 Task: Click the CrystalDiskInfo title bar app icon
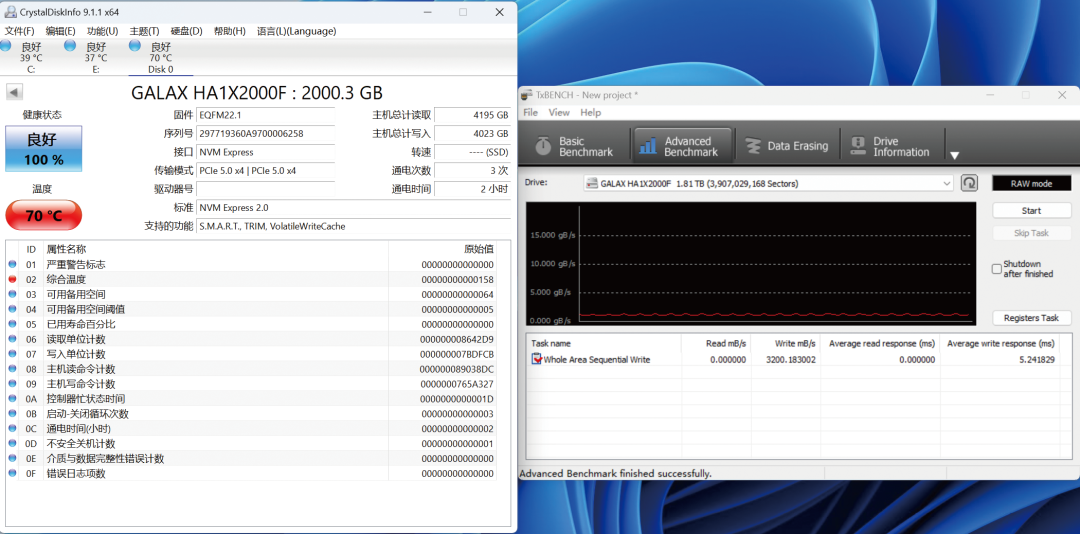tap(11, 12)
